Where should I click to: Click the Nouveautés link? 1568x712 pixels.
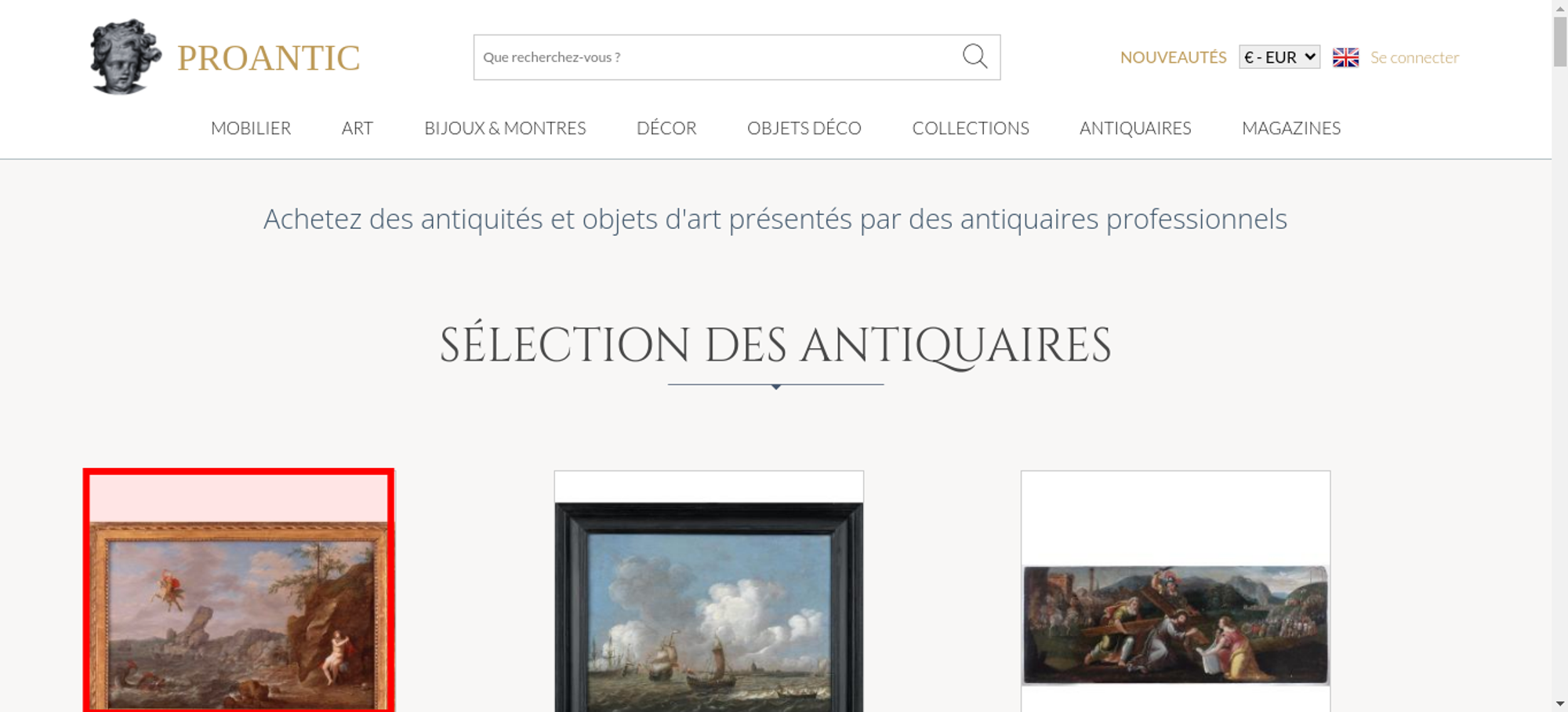click(x=1173, y=57)
